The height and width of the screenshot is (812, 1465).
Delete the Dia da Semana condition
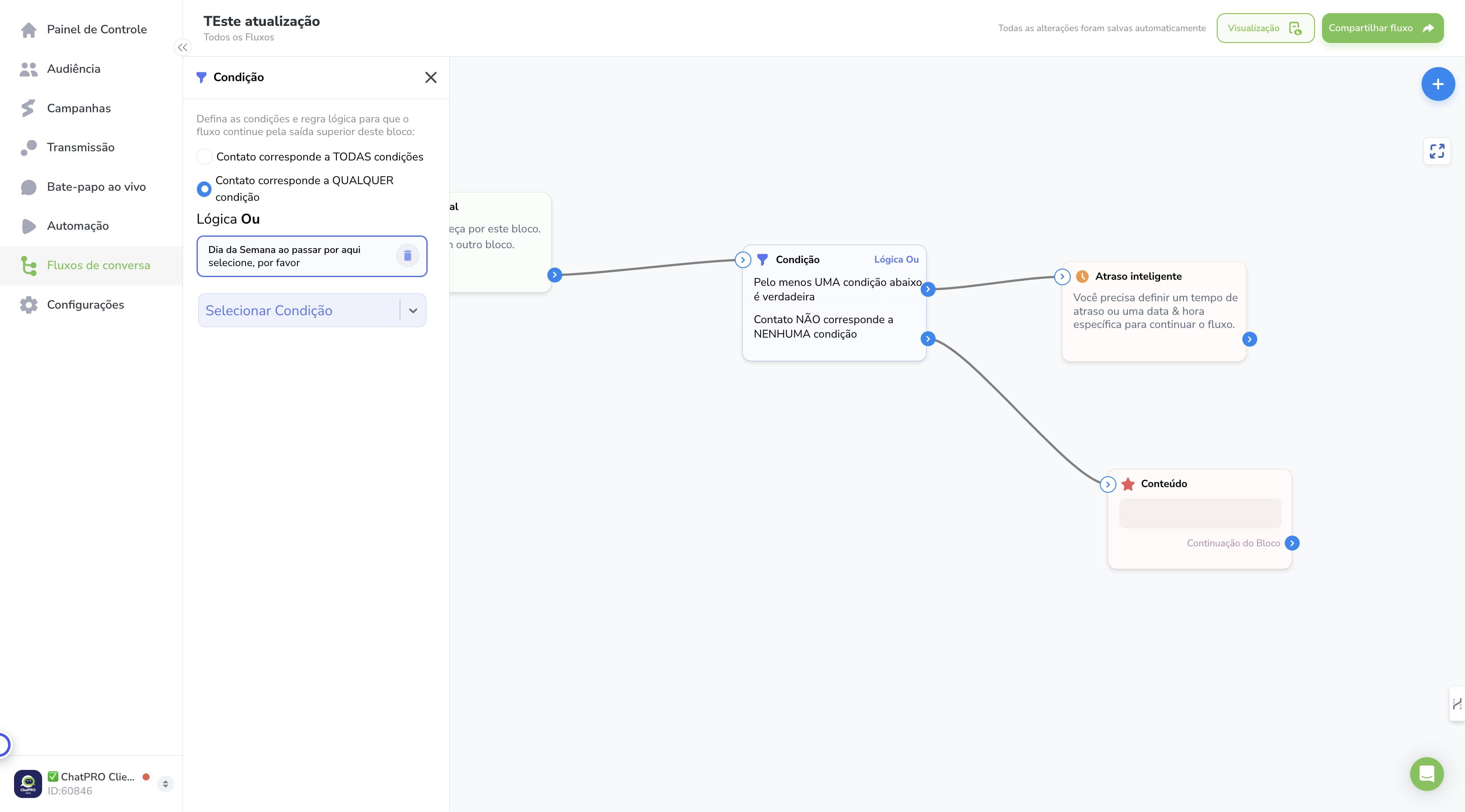(407, 256)
